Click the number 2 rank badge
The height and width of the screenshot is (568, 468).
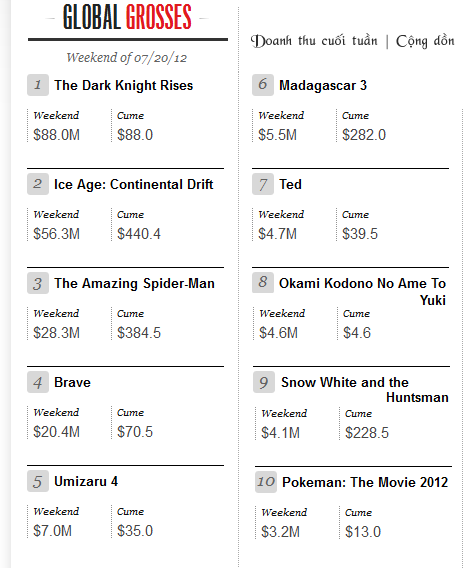pyautogui.click(x=38, y=184)
